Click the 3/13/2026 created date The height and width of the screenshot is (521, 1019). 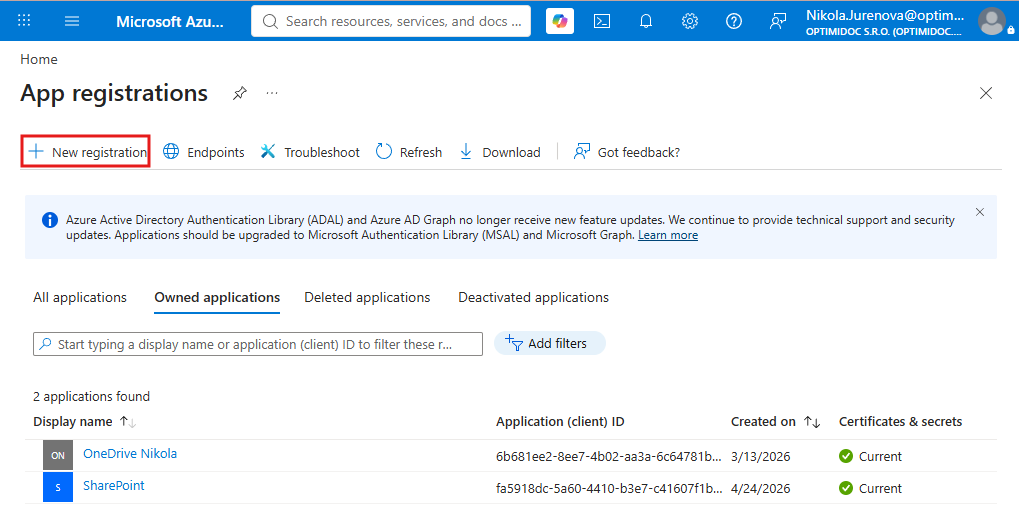(760, 456)
